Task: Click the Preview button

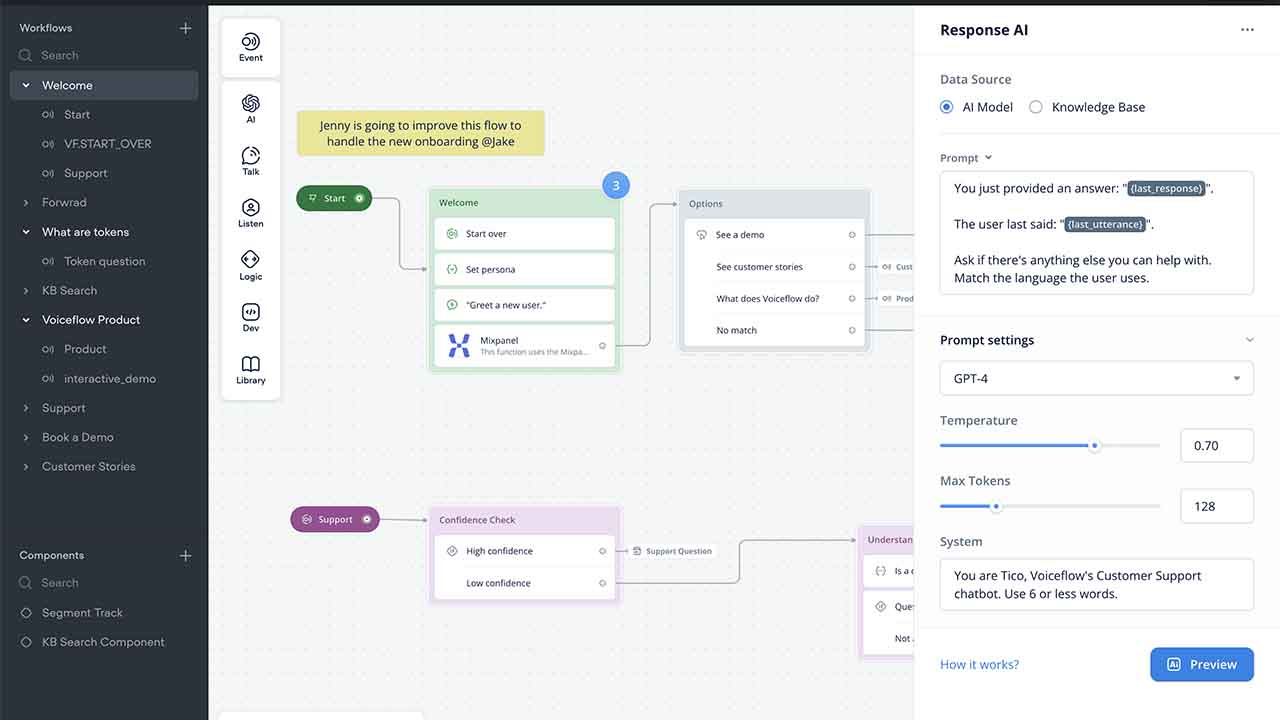Action: tap(1202, 664)
